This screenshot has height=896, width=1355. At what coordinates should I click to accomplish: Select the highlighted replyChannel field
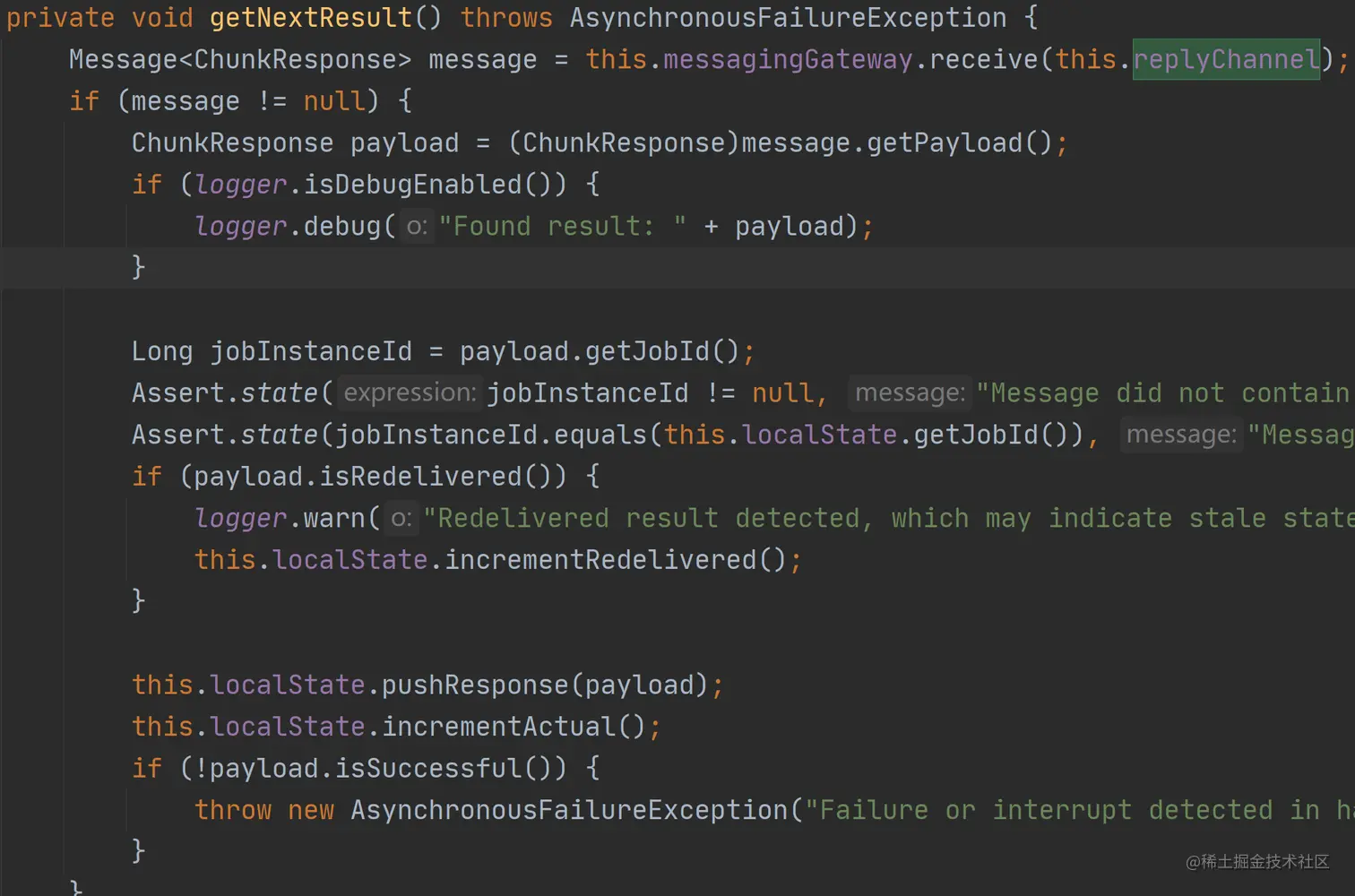click(x=1226, y=59)
